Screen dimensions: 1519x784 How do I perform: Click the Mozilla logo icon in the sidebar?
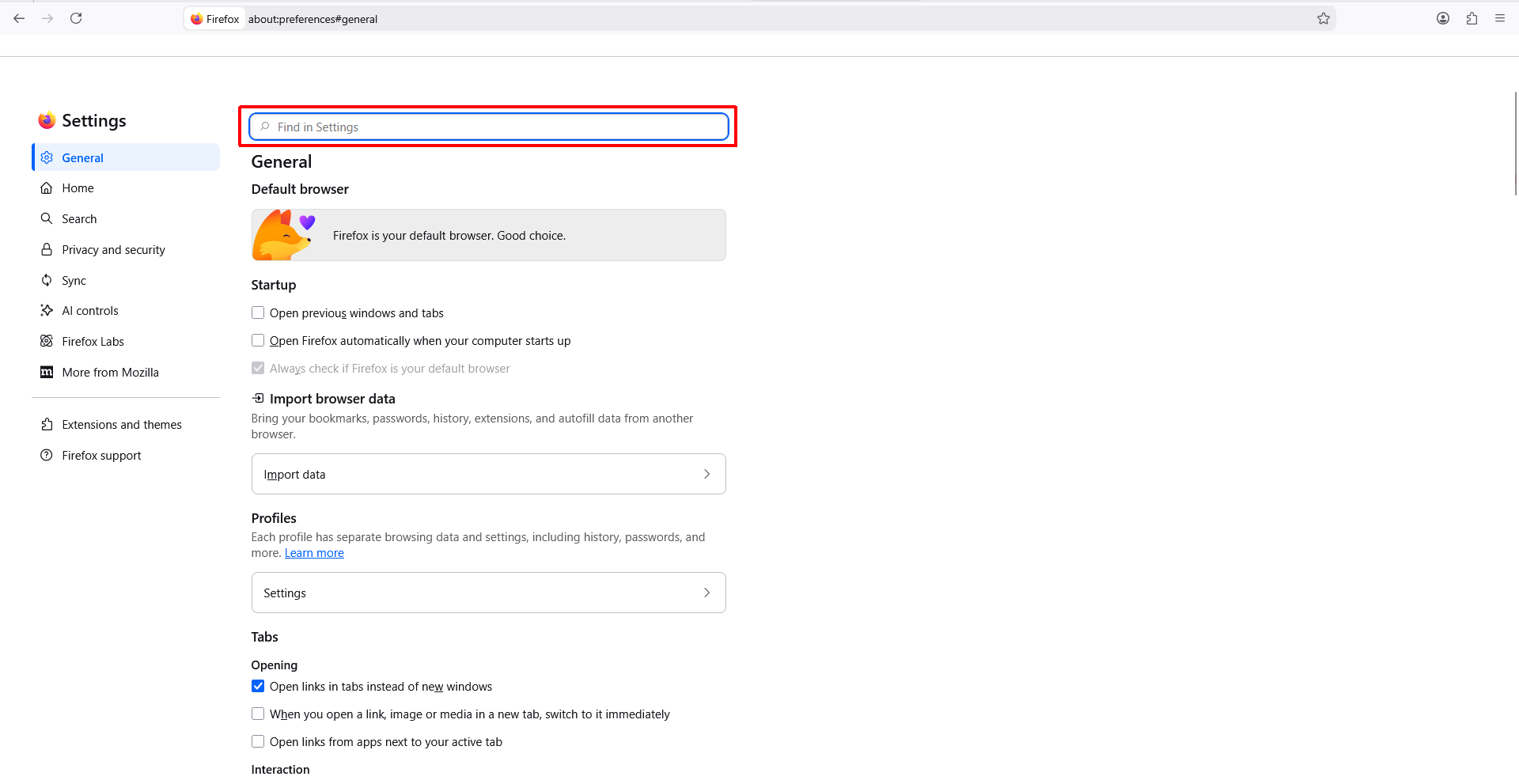pyautogui.click(x=47, y=372)
